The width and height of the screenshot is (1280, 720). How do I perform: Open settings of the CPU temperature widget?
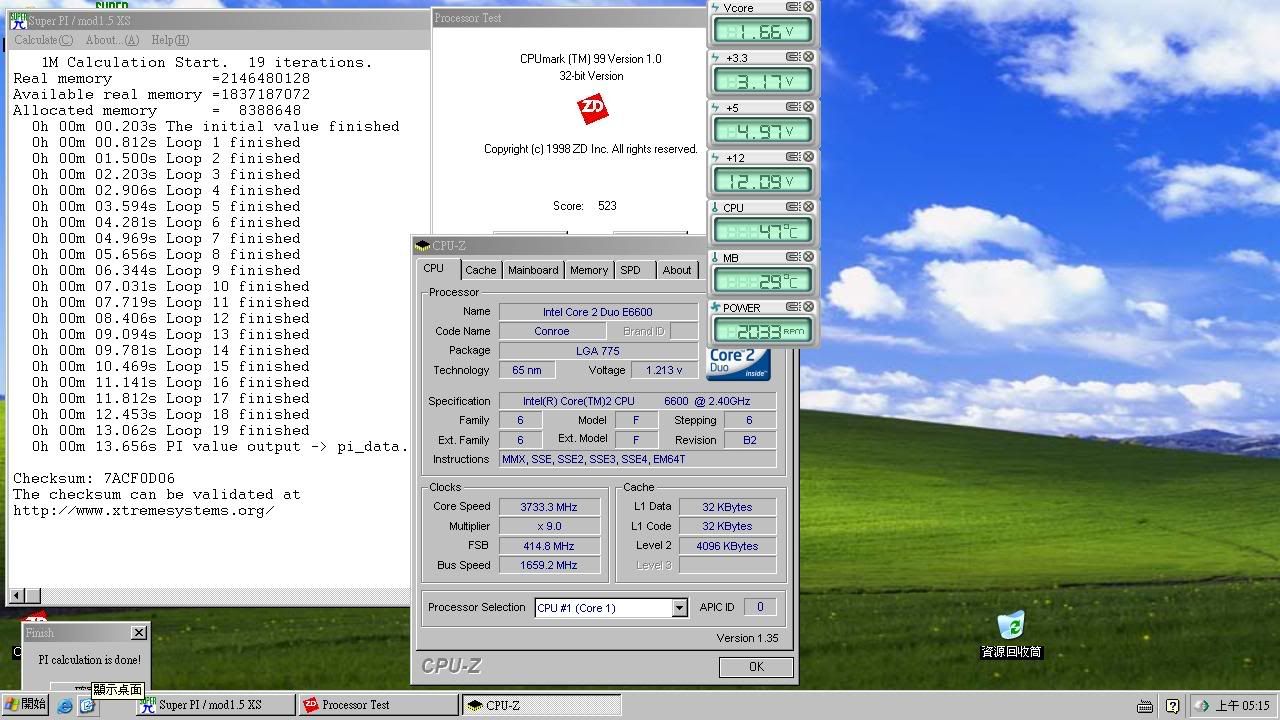point(792,207)
